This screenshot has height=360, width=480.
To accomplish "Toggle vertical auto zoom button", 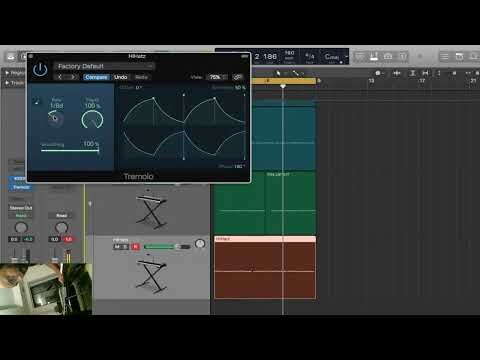I will pos(412,73).
